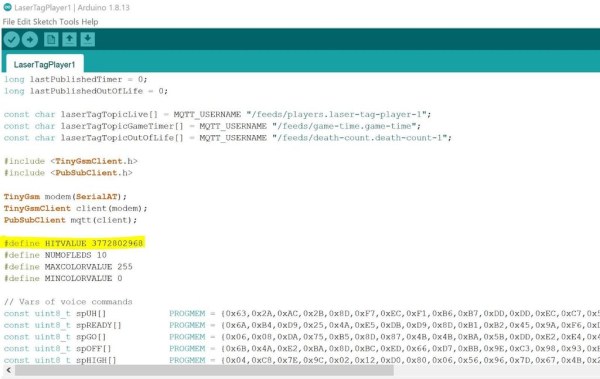Image resolution: width=600 pixels, height=379 pixels.
Task: Select the LaserTagPlayer1 tab
Action: point(45,64)
